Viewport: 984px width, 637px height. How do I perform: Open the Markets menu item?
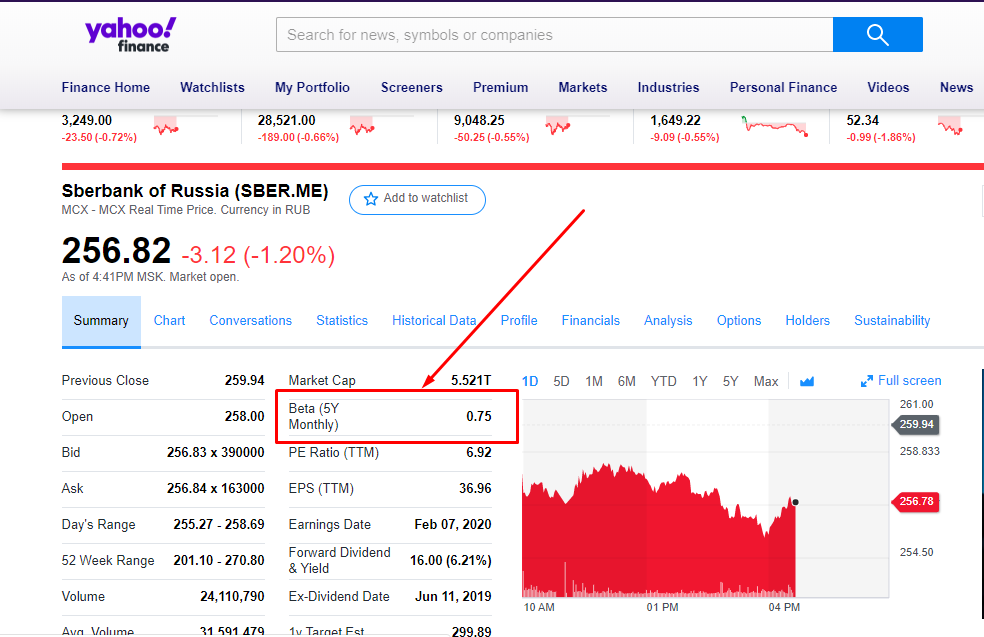582,87
